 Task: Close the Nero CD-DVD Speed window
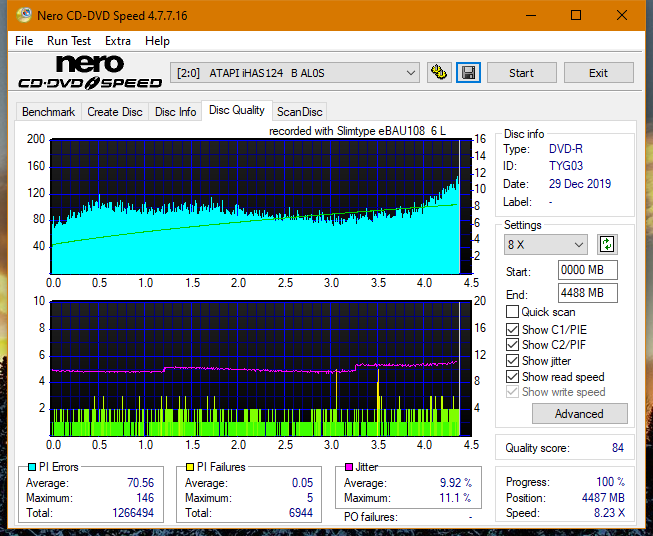pos(622,15)
